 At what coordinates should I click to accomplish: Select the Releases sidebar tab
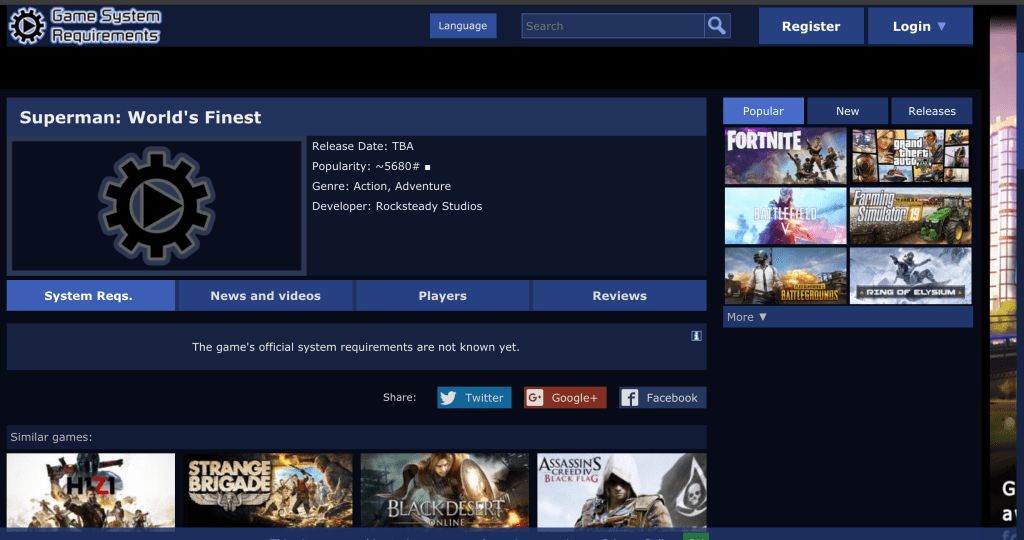932,111
